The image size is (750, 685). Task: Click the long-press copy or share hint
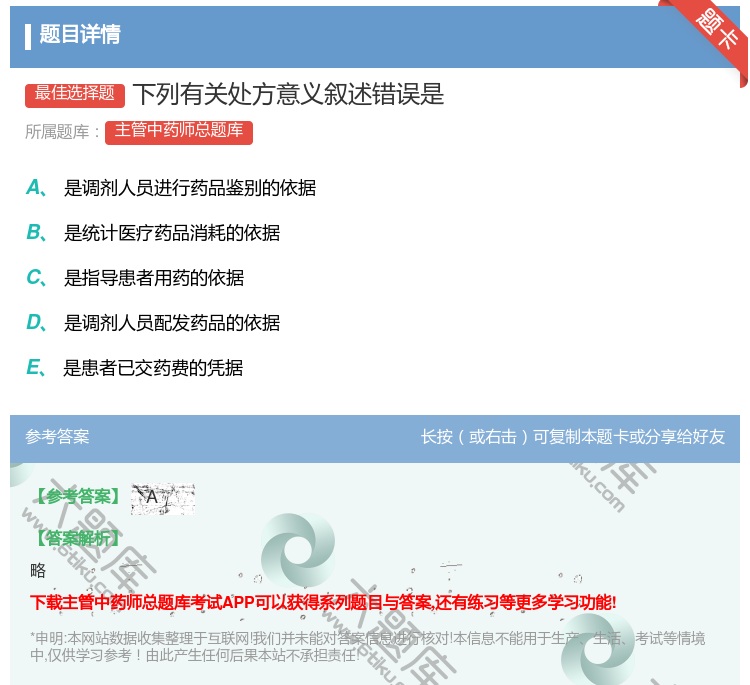point(573,437)
